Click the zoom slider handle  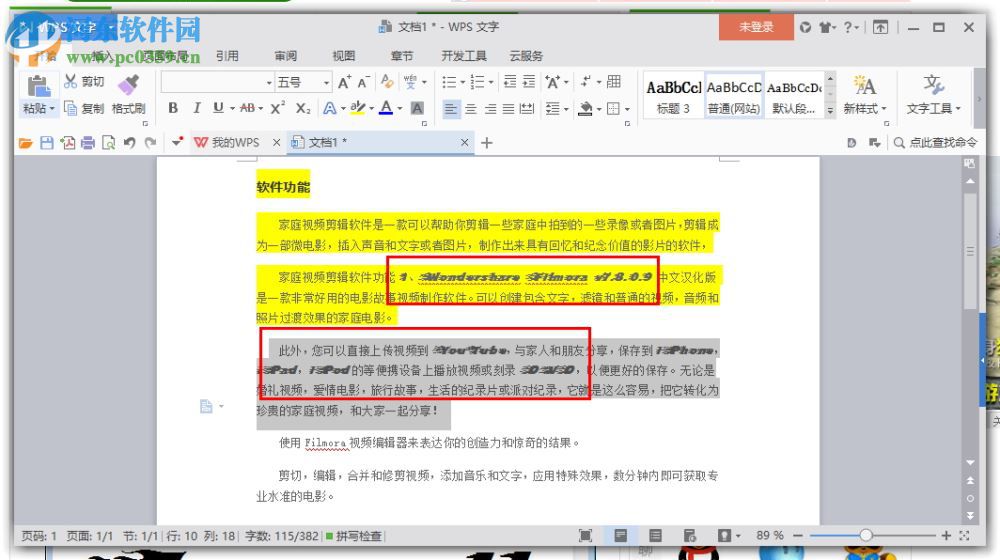(x=865, y=536)
